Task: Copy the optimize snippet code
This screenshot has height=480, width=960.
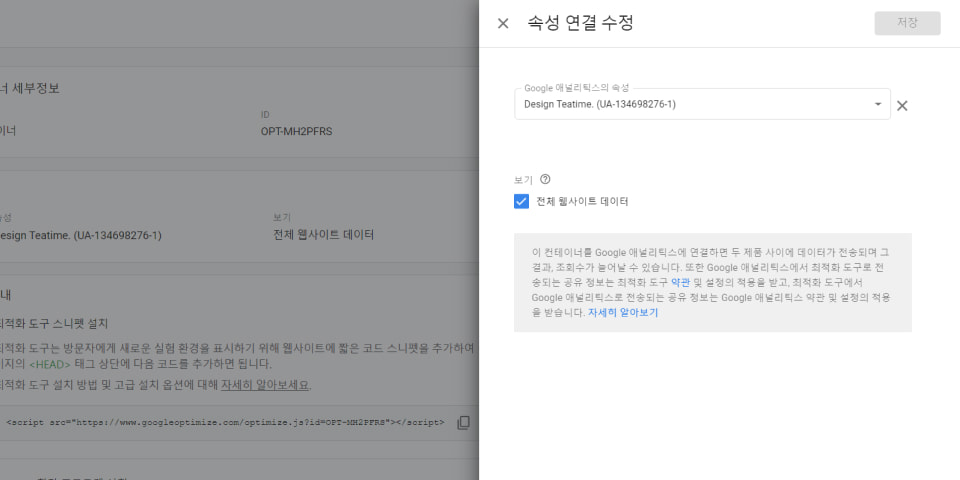Action: pyautogui.click(x=463, y=422)
